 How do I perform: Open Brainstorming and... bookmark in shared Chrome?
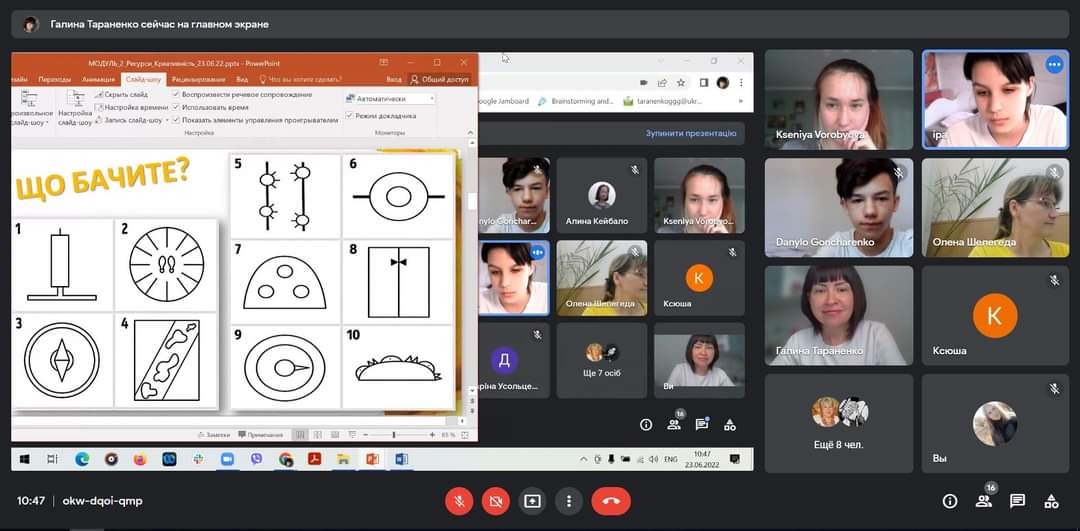point(577,101)
